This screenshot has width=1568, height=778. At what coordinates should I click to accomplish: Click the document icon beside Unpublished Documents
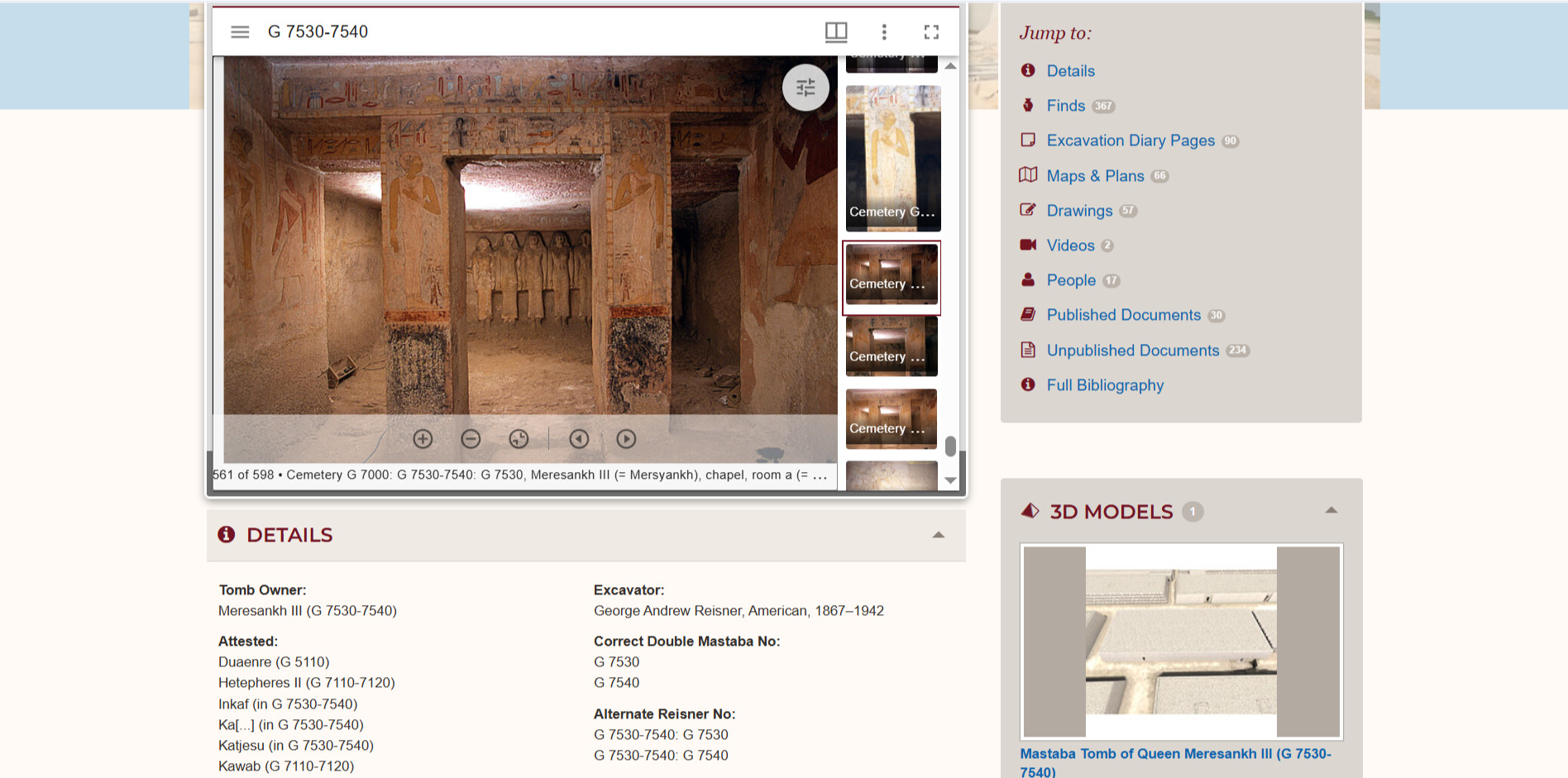coord(1028,350)
